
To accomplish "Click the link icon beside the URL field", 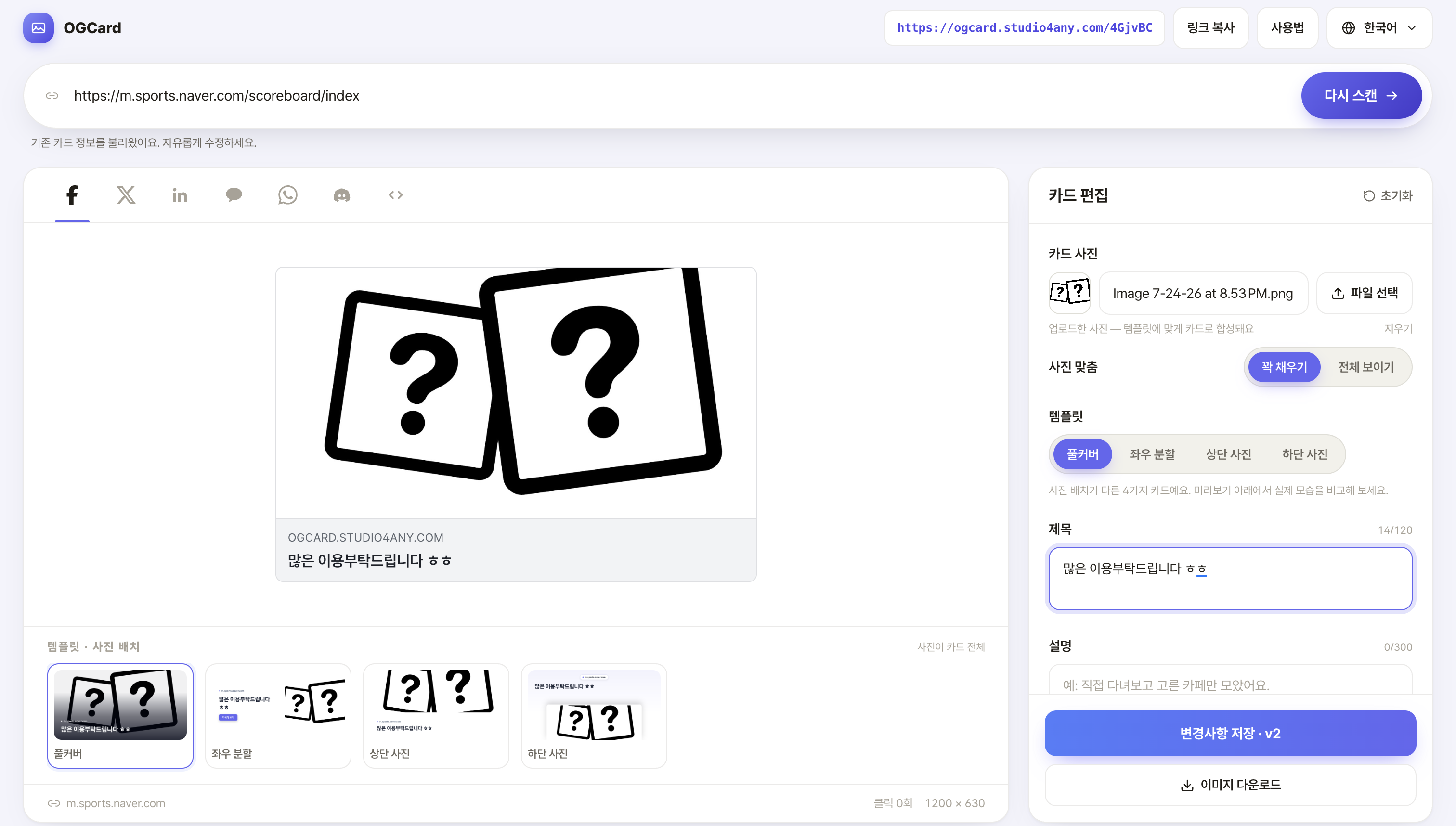I will tap(52, 96).
